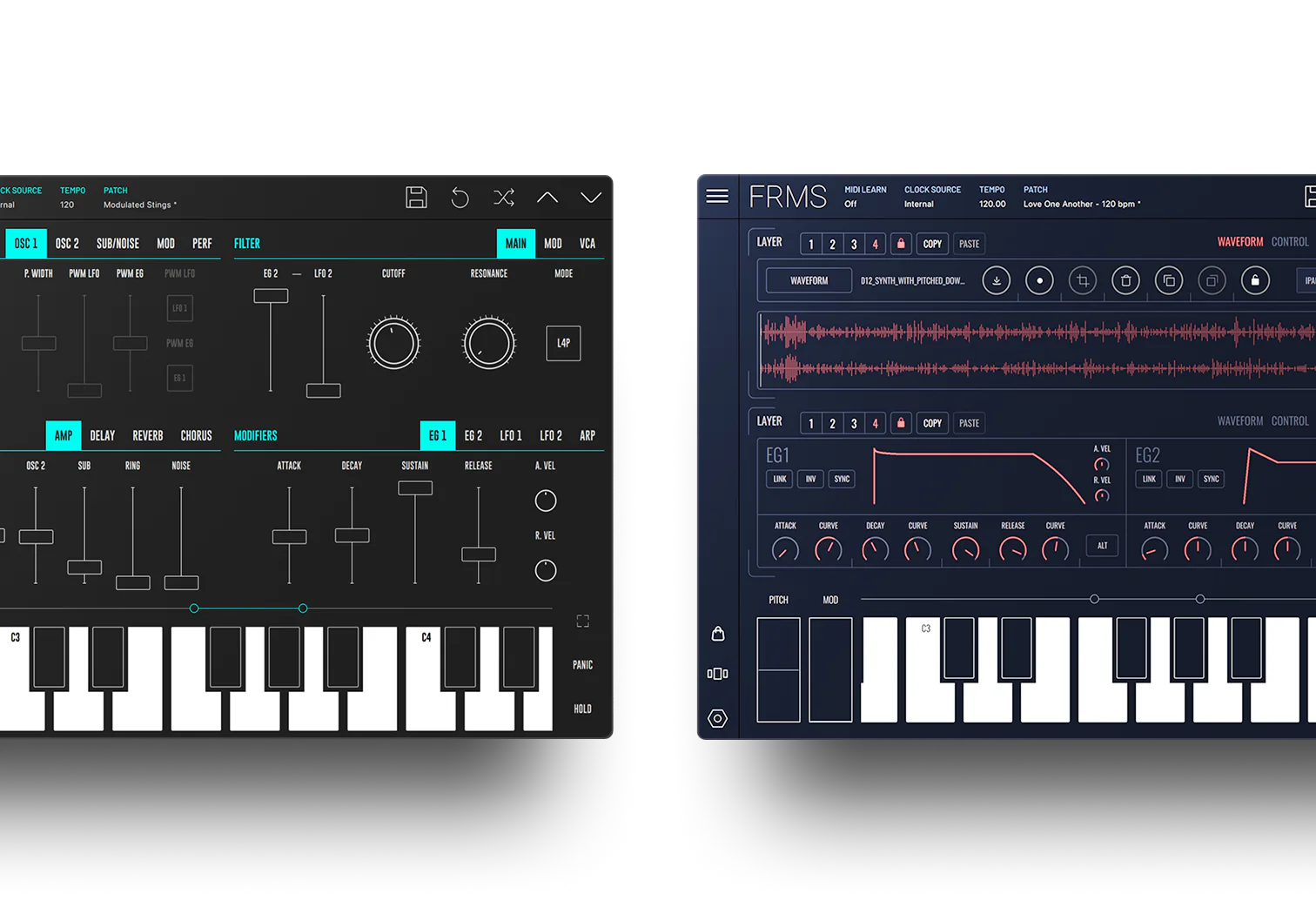This screenshot has width=1316, height=914.
Task: Click the crop icon in FRMS waveform toolbar
Action: (x=1083, y=280)
